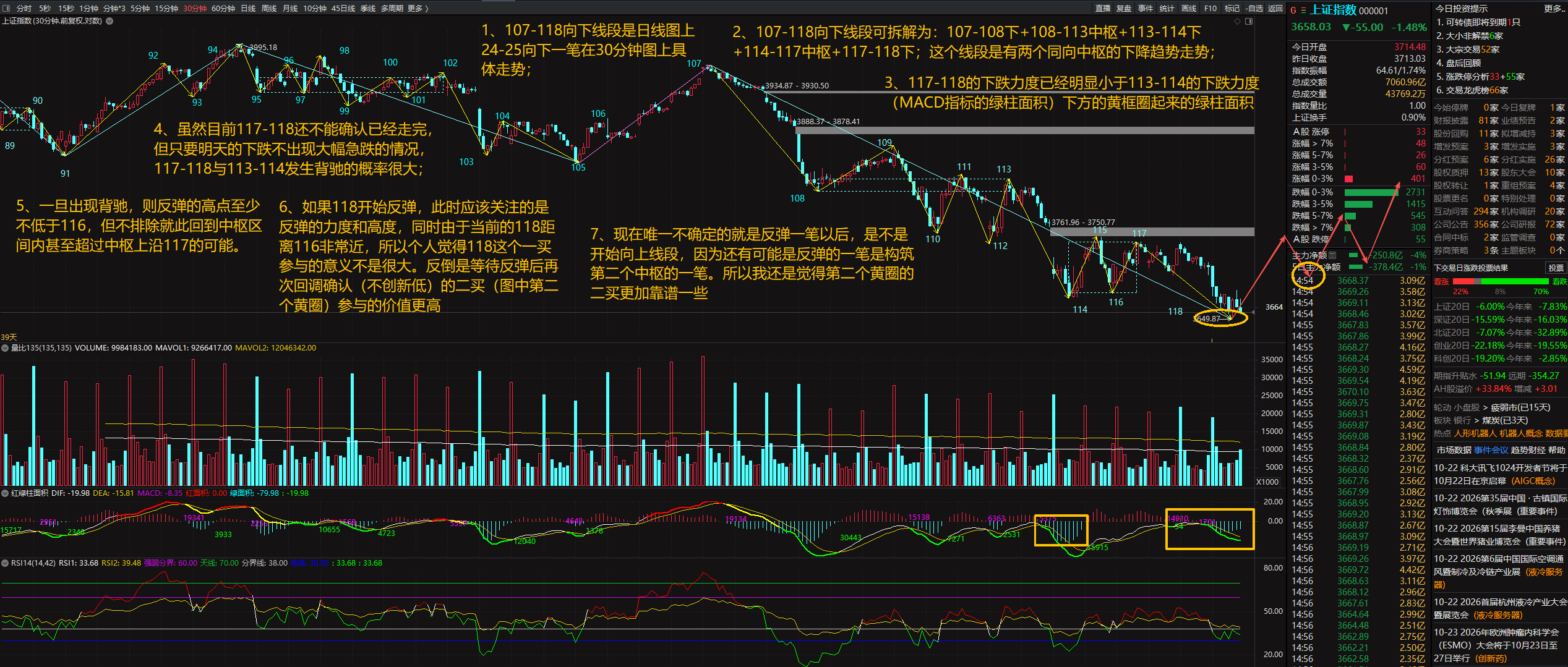Open 科大讯飞1024开发者节 news item

click(1500, 474)
